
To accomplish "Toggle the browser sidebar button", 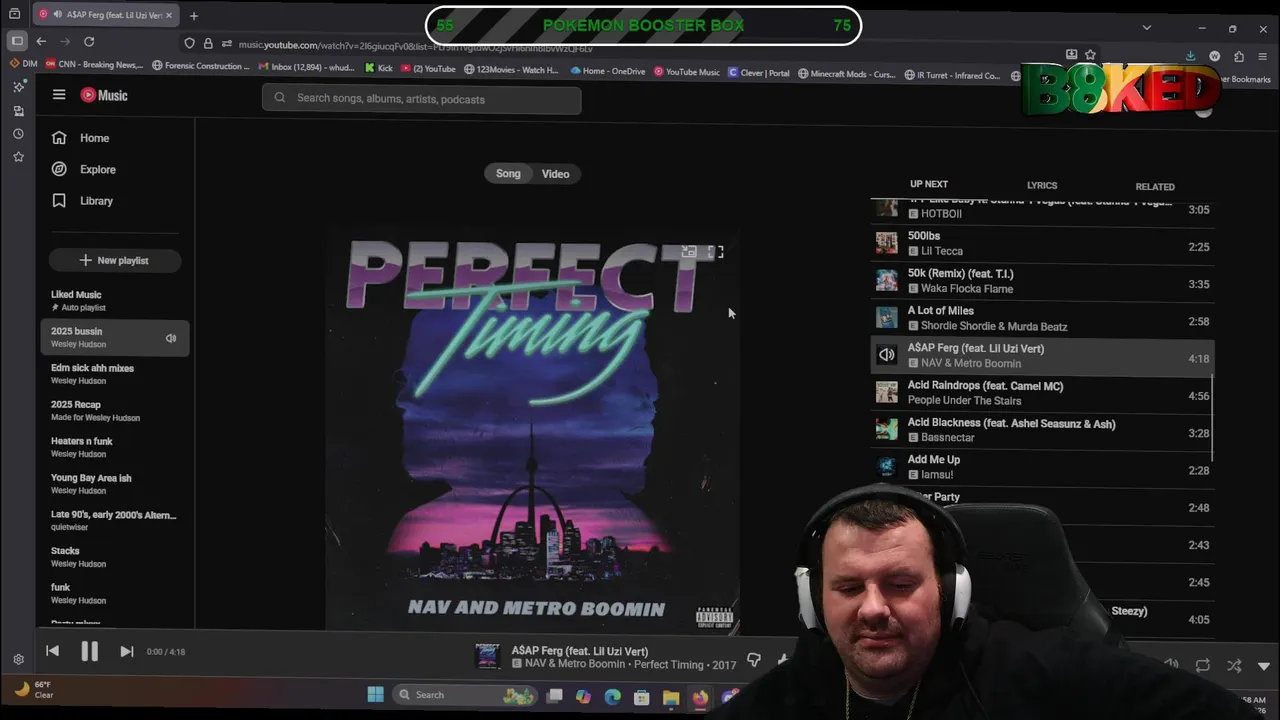I will [16, 41].
